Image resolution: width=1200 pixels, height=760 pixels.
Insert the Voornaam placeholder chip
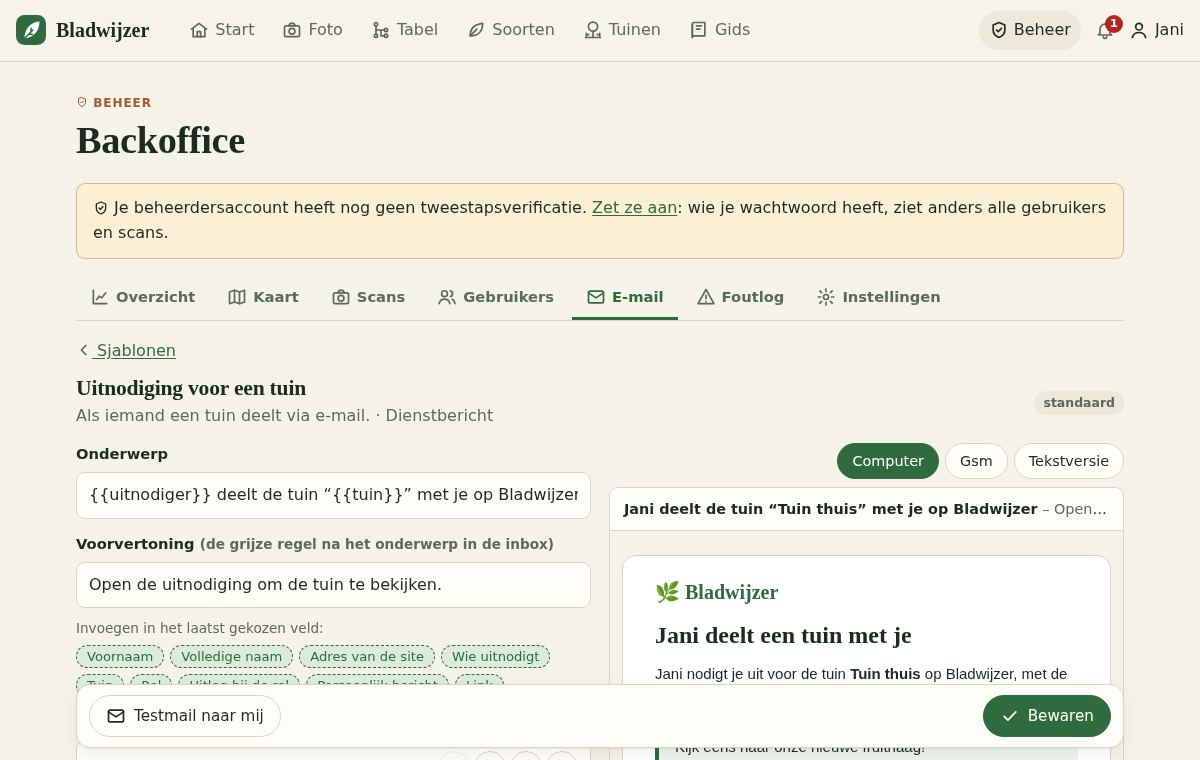pos(120,657)
